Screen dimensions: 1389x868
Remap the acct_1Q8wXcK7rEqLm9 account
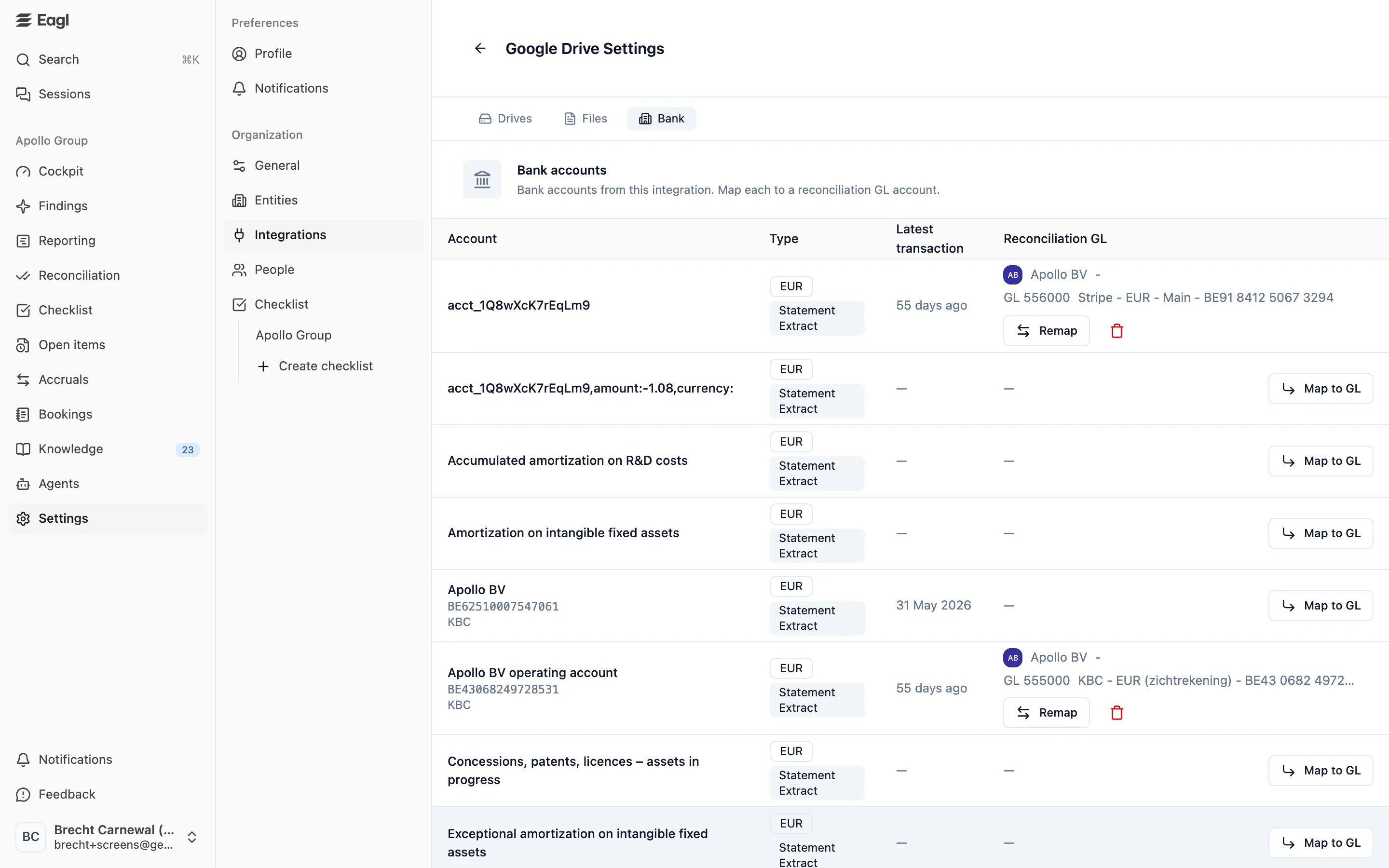(x=1047, y=331)
